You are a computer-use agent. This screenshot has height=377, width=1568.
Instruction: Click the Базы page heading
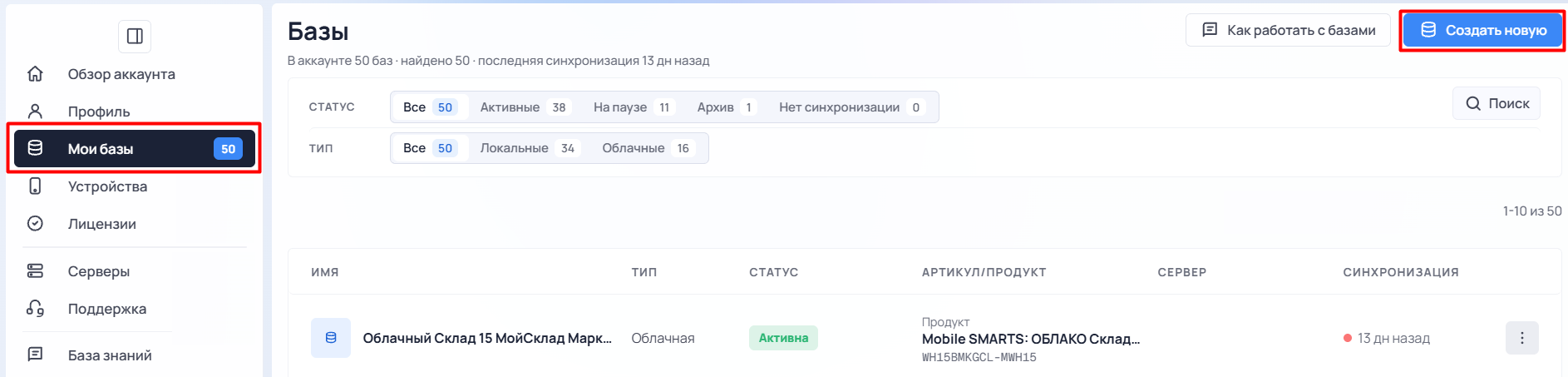coord(318,32)
